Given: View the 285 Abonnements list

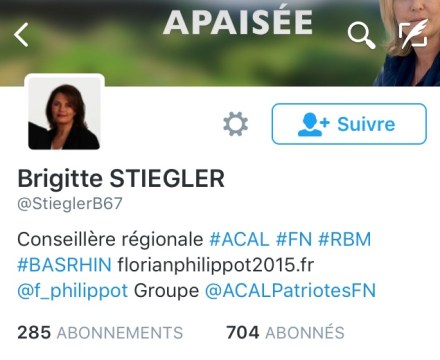Looking at the screenshot, I should tap(100, 333).
